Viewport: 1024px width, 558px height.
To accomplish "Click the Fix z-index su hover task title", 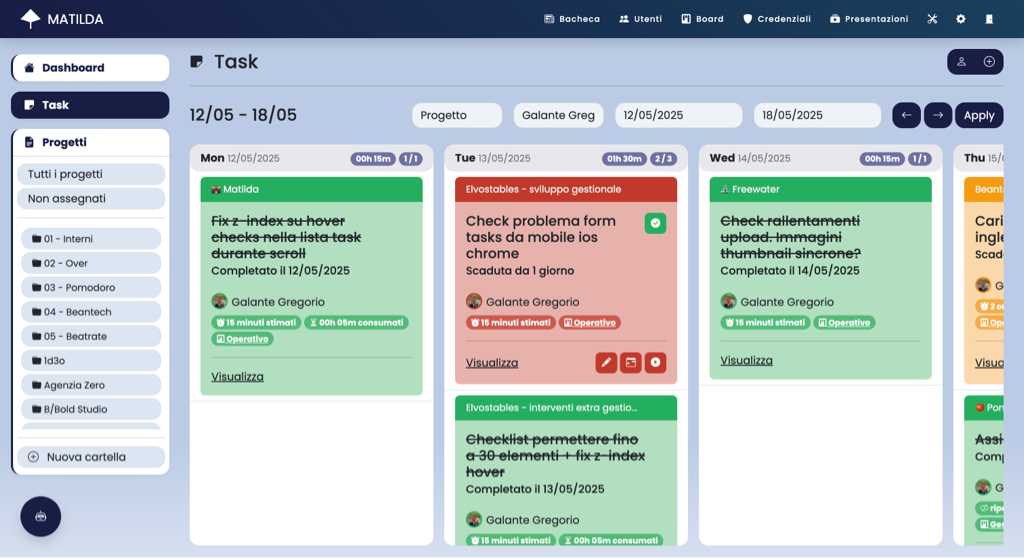I will click(x=286, y=237).
